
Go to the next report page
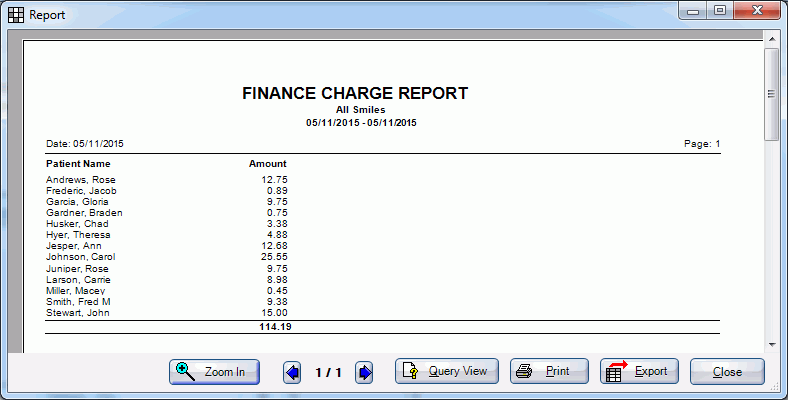click(x=364, y=373)
